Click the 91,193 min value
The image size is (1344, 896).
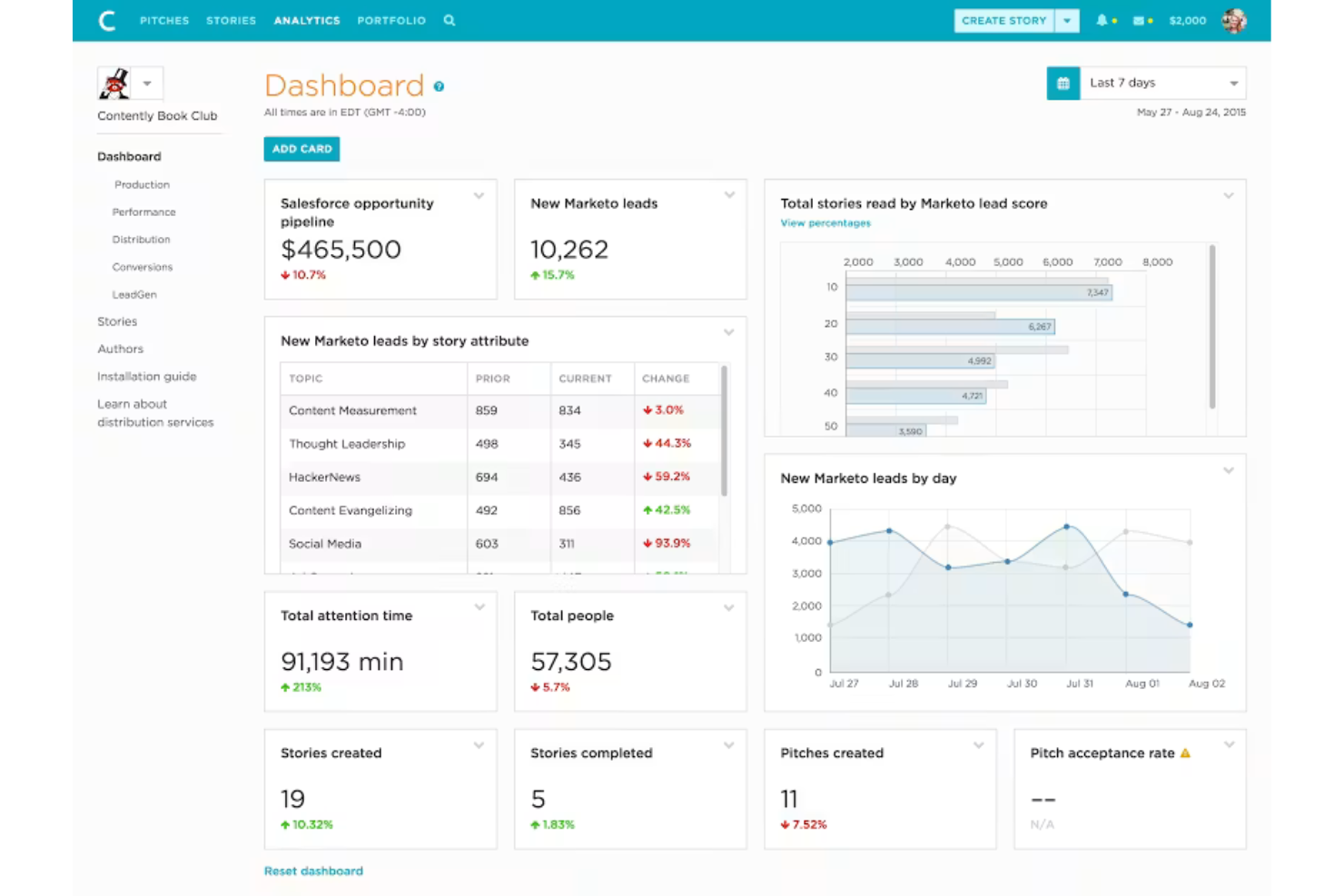[x=341, y=662]
